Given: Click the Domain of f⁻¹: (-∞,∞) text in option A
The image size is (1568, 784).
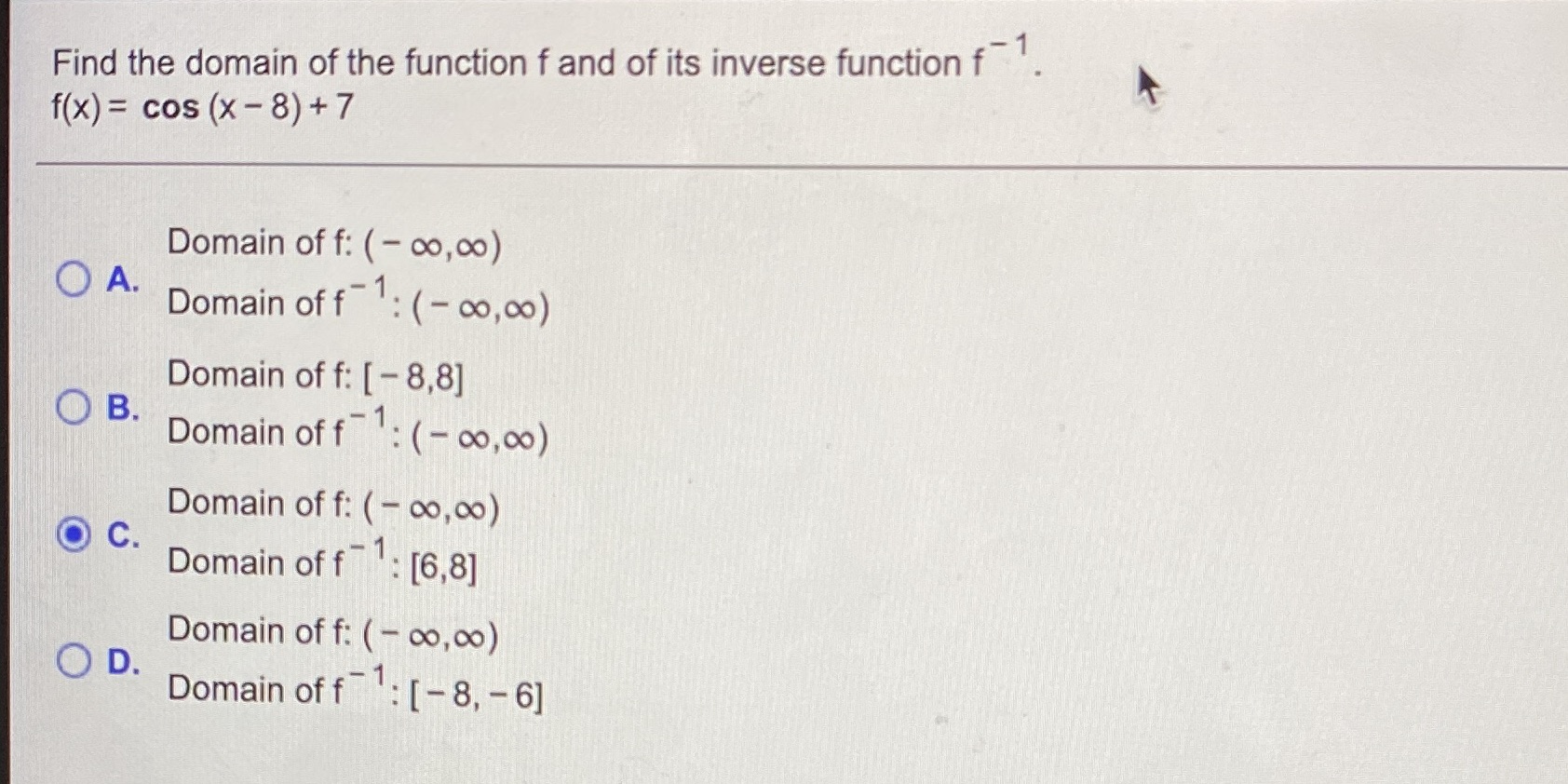Looking at the screenshot, I should [x=358, y=304].
